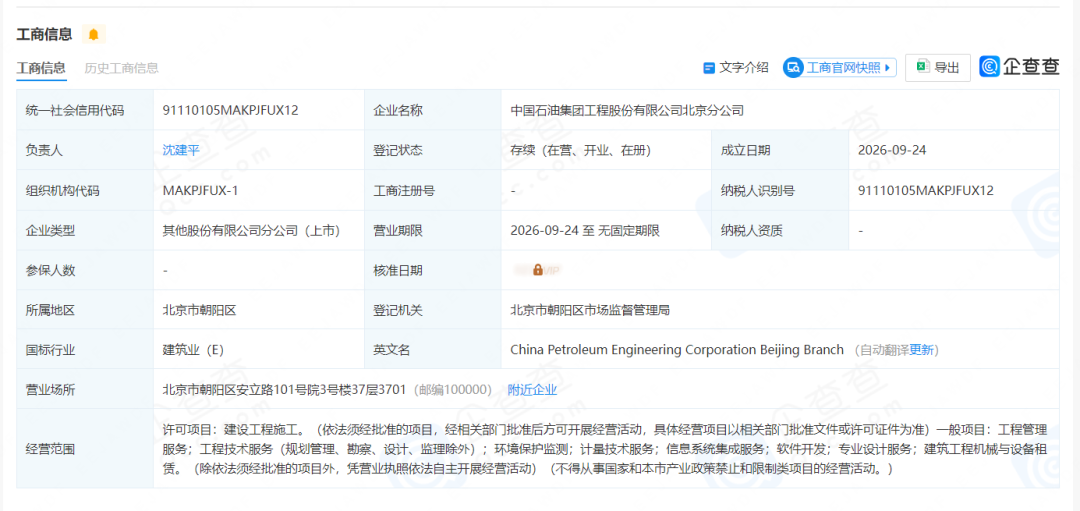Click 建筑业（E） industry value
The height and width of the screenshot is (511, 1080).
coord(193,350)
